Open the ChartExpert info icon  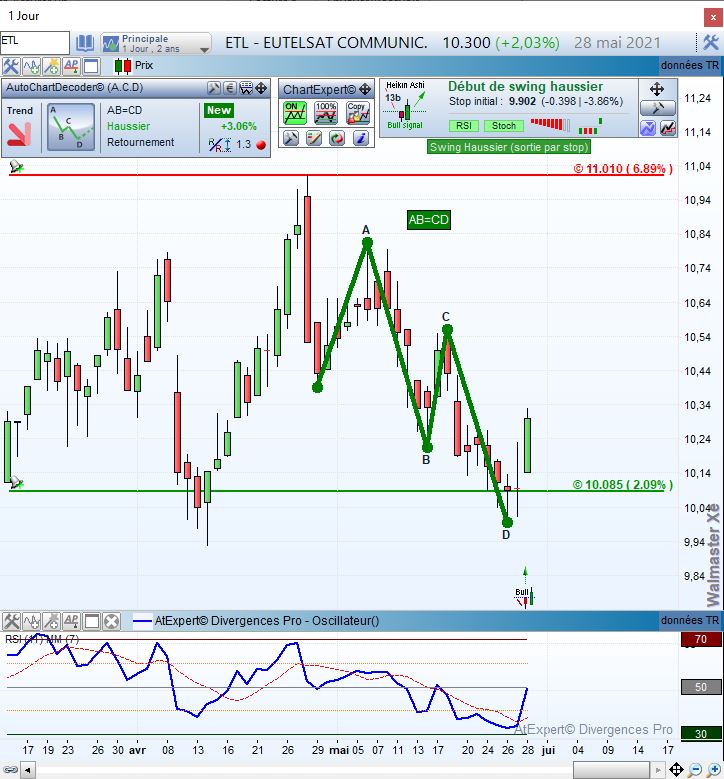click(360, 138)
